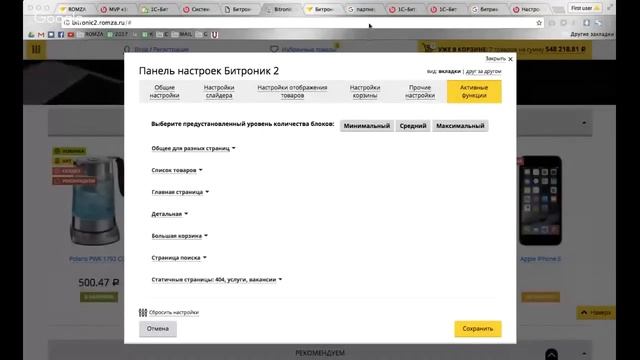
Task: Click the kettle product thumbnail
Action: (96, 201)
